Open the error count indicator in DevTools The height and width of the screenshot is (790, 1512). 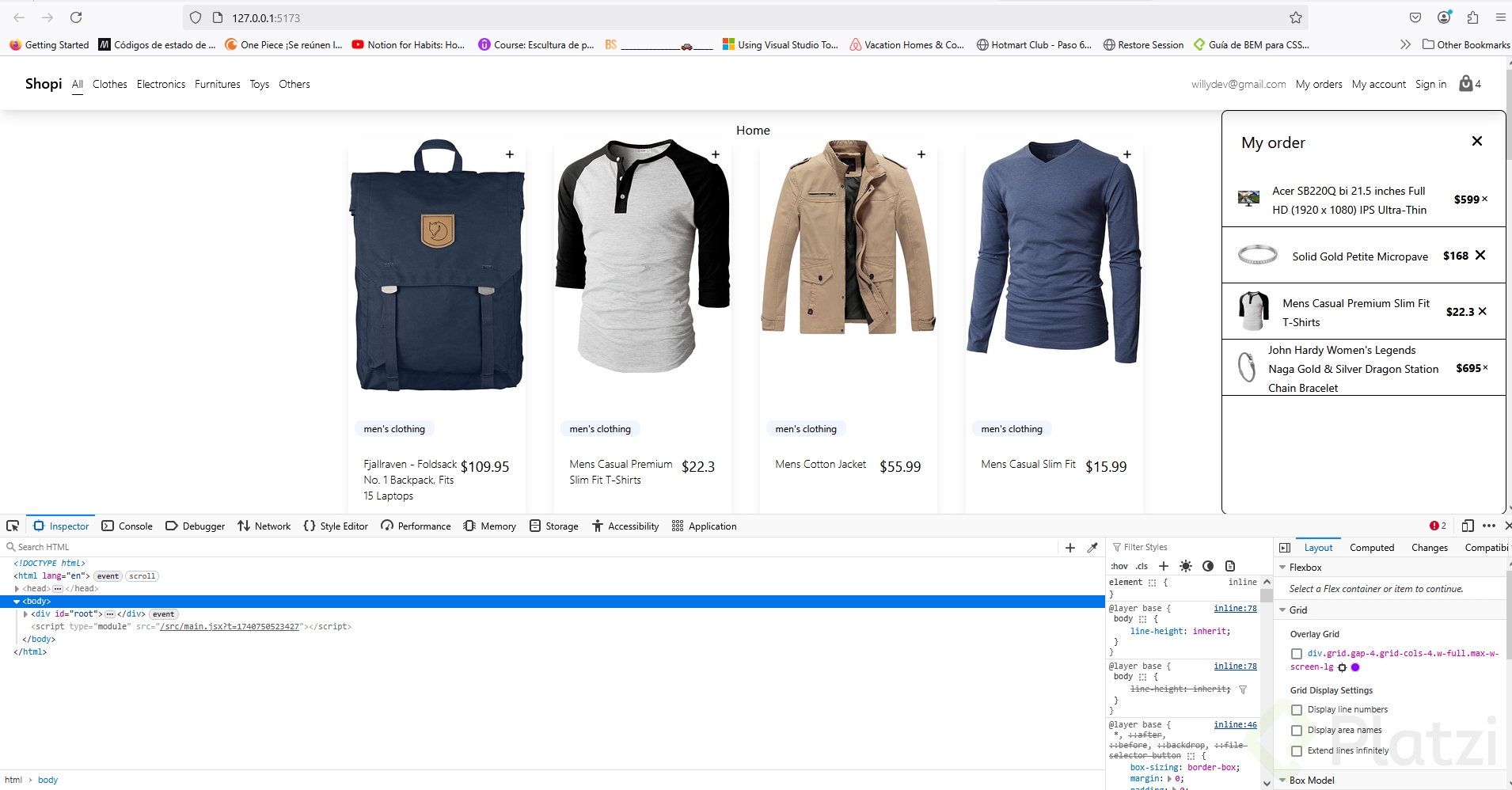click(x=1438, y=526)
